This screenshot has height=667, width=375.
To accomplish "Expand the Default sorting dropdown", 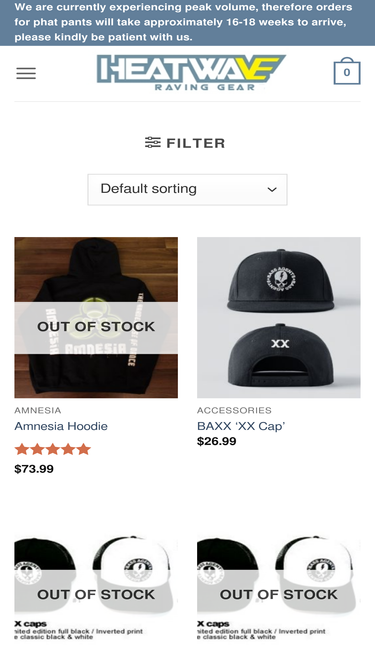I will coord(188,189).
